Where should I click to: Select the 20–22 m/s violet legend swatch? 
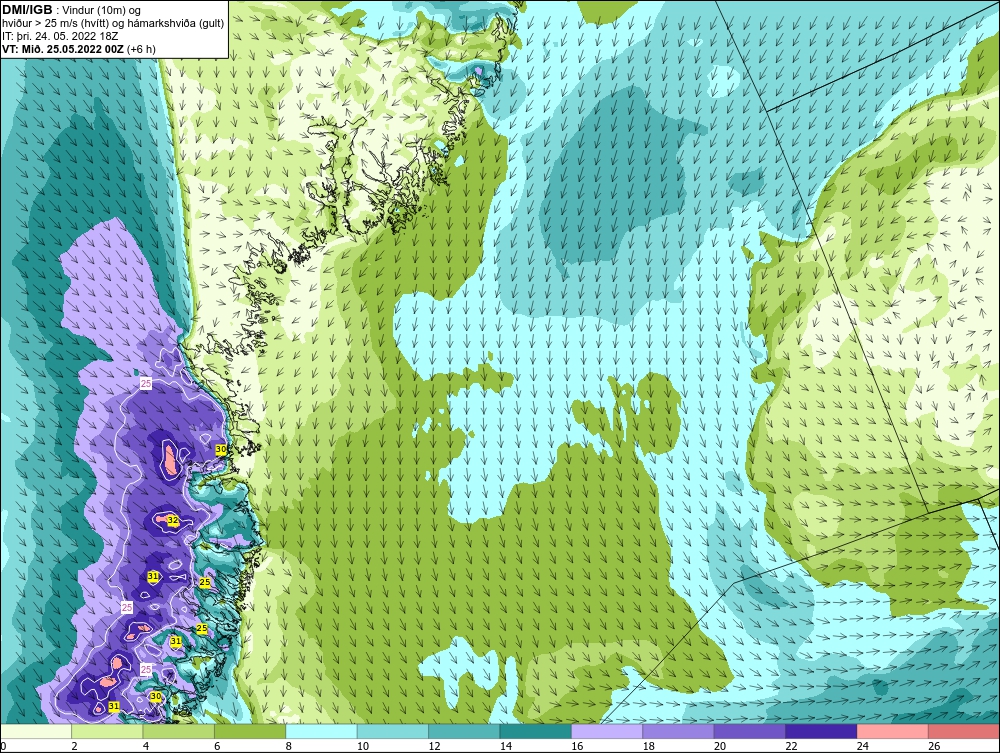[750, 731]
